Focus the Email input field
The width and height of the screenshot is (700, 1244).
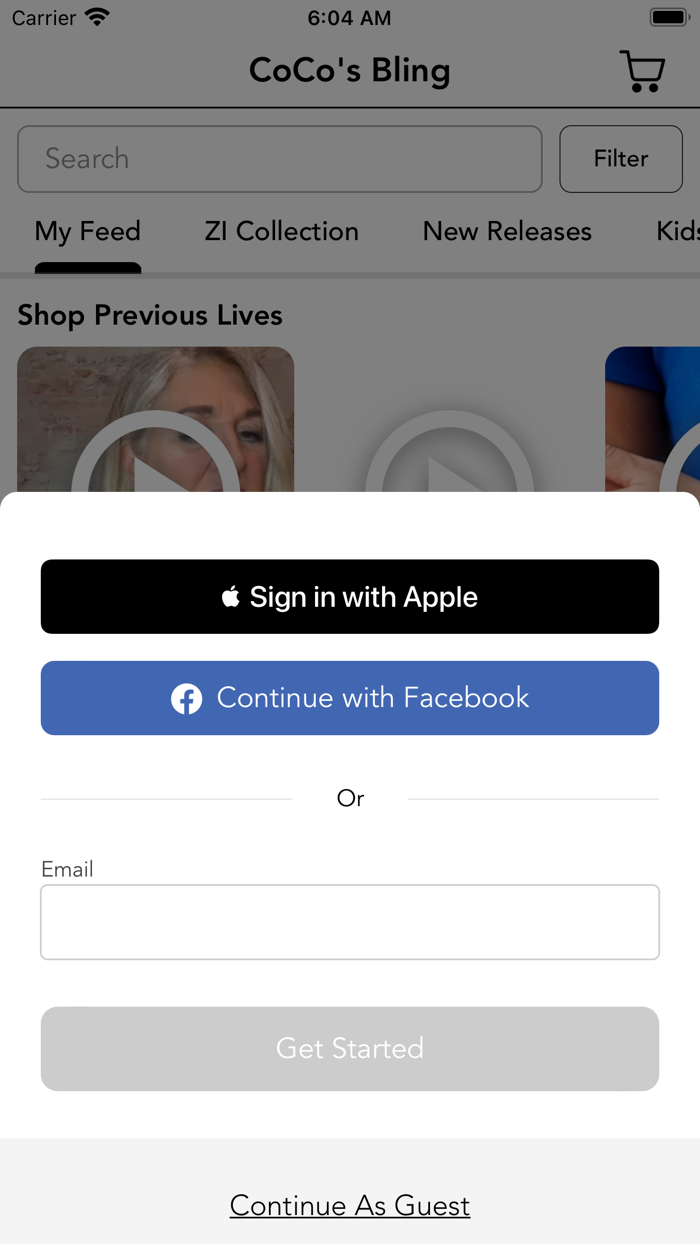(x=350, y=922)
